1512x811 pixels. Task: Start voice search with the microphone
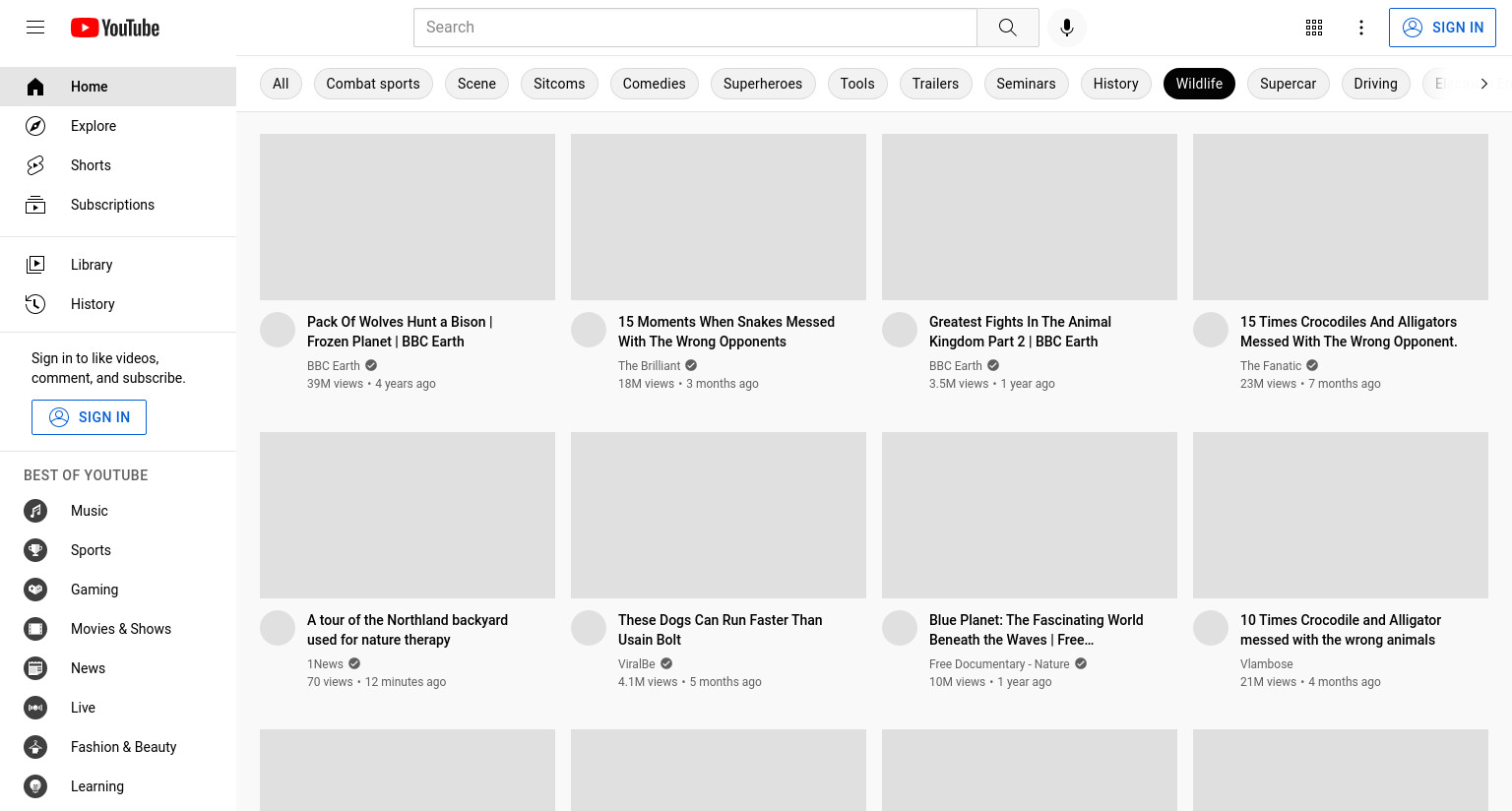click(1067, 28)
